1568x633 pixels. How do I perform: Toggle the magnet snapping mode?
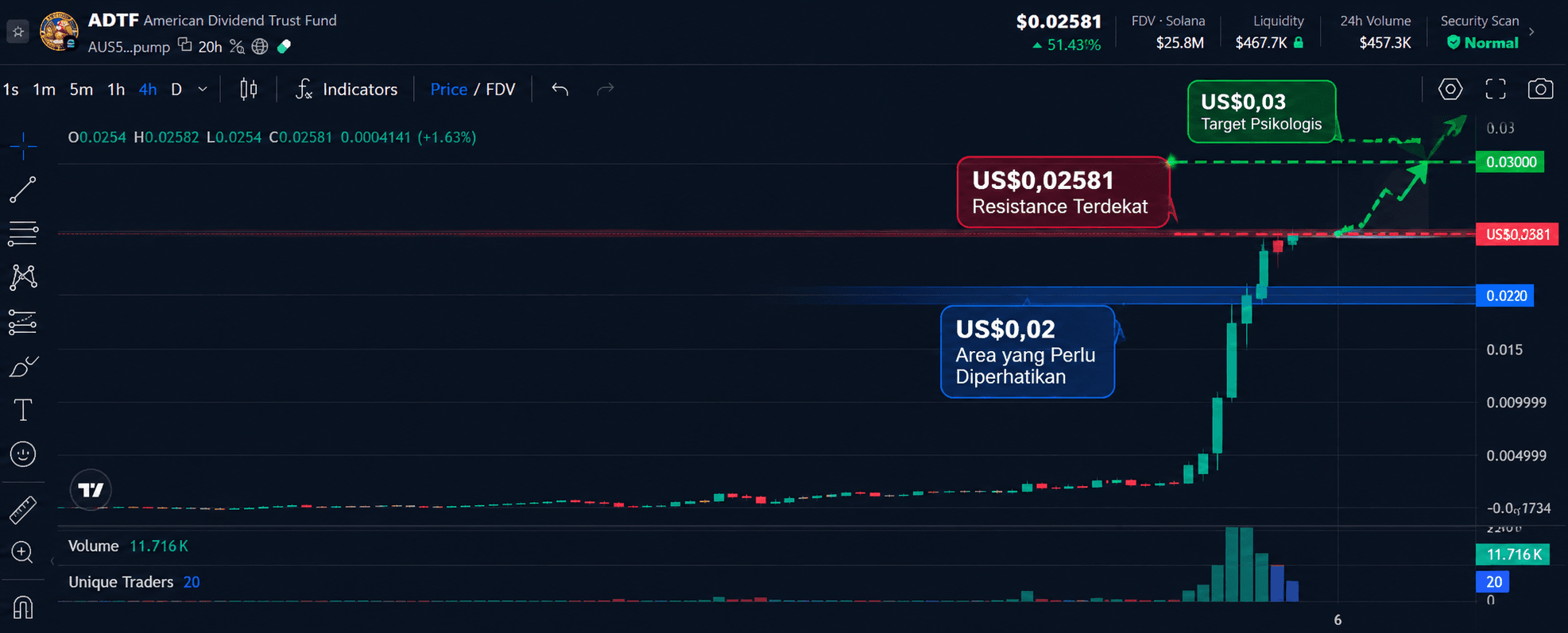[23, 608]
